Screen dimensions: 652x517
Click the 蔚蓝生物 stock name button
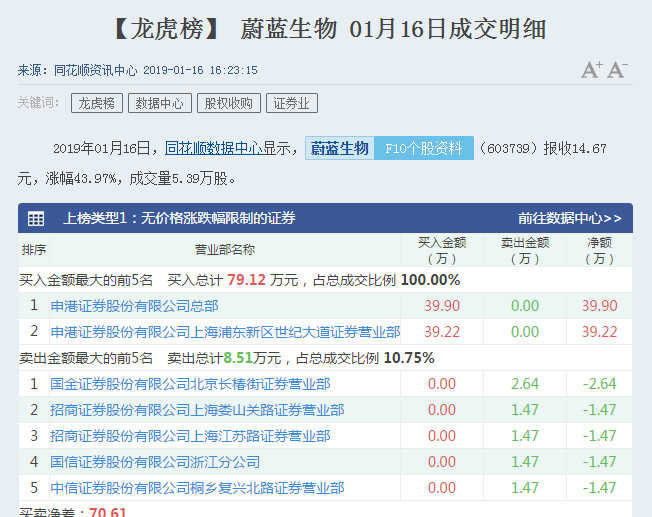click(339, 148)
